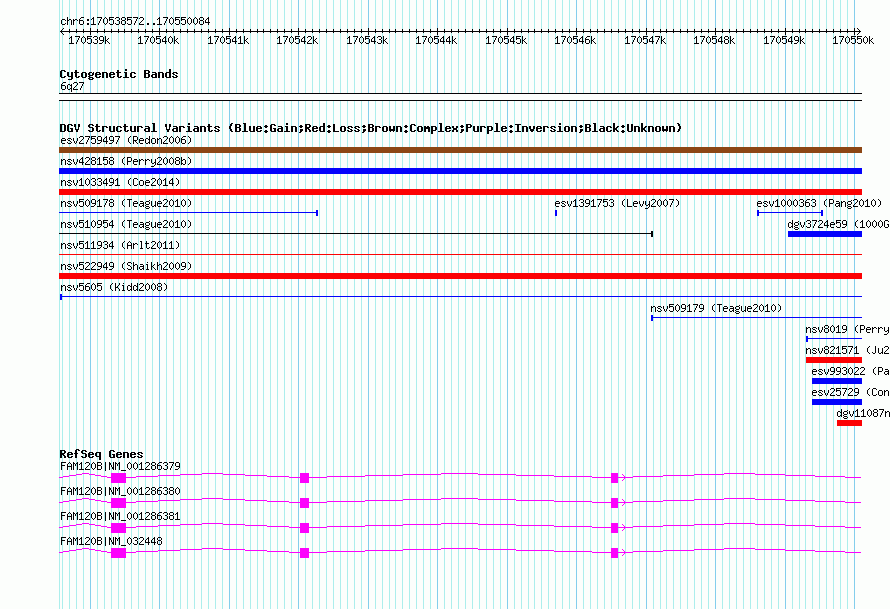The image size is (890, 609).
Task: Select middle exon of NM_001286380 transcript
Action: (305, 503)
